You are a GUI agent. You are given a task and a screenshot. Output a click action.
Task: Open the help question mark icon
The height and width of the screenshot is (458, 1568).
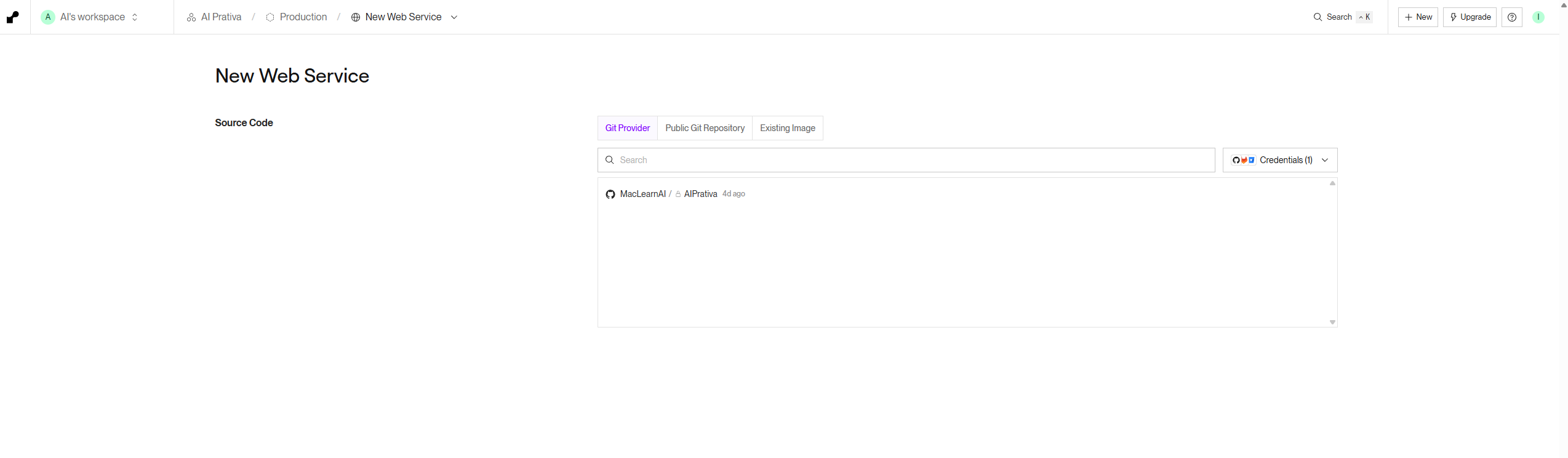click(1511, 17)
